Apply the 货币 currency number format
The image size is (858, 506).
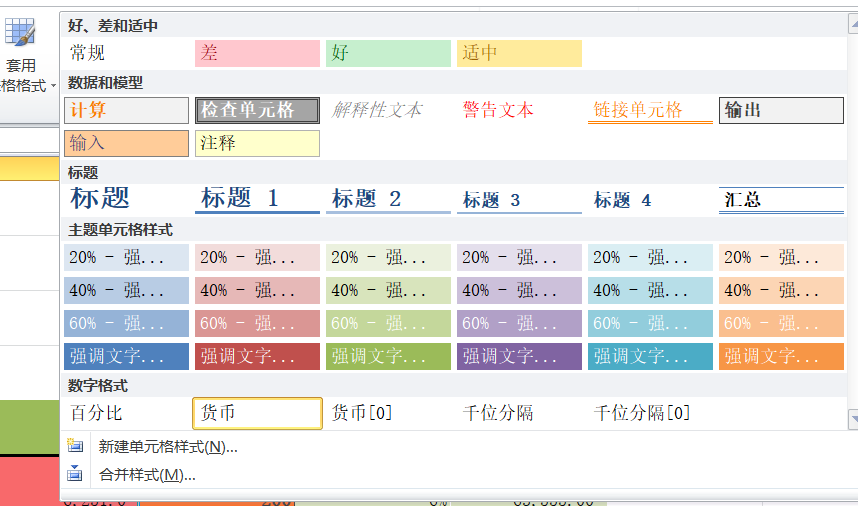tap(257, 413)
